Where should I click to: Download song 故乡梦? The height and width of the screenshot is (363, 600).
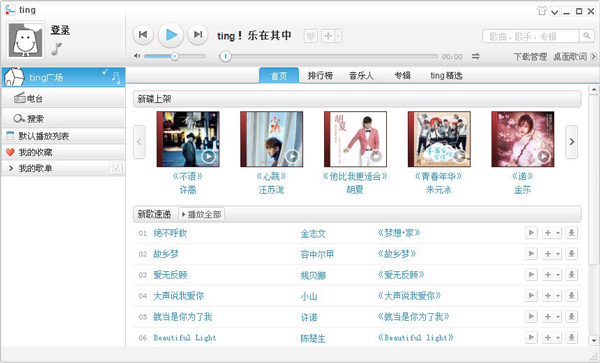click(572, 254)
